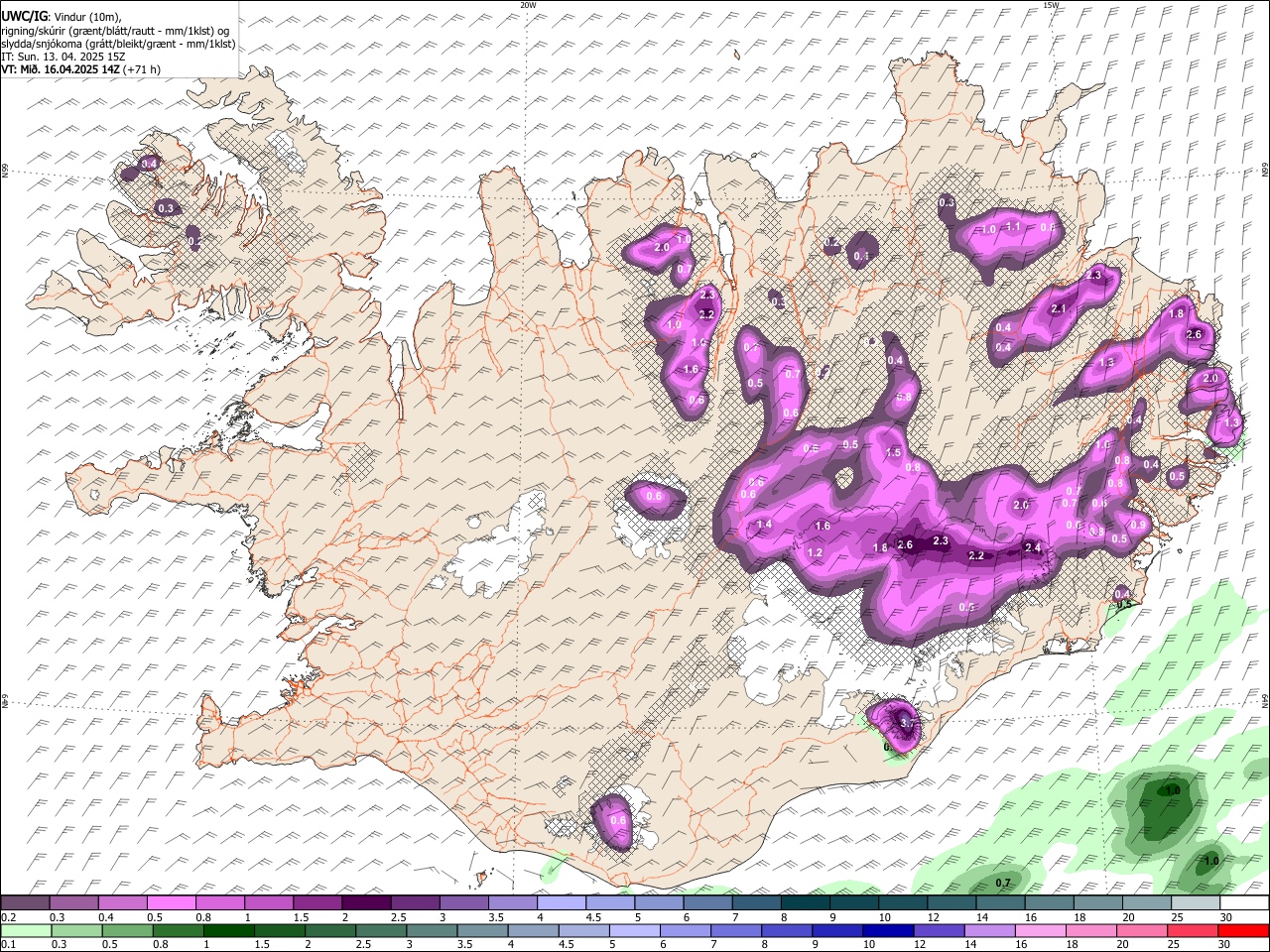Click the snow legend swatch labeled 1.5
The height and width of the screenshot is (952, 1270).
click(317, 902)
